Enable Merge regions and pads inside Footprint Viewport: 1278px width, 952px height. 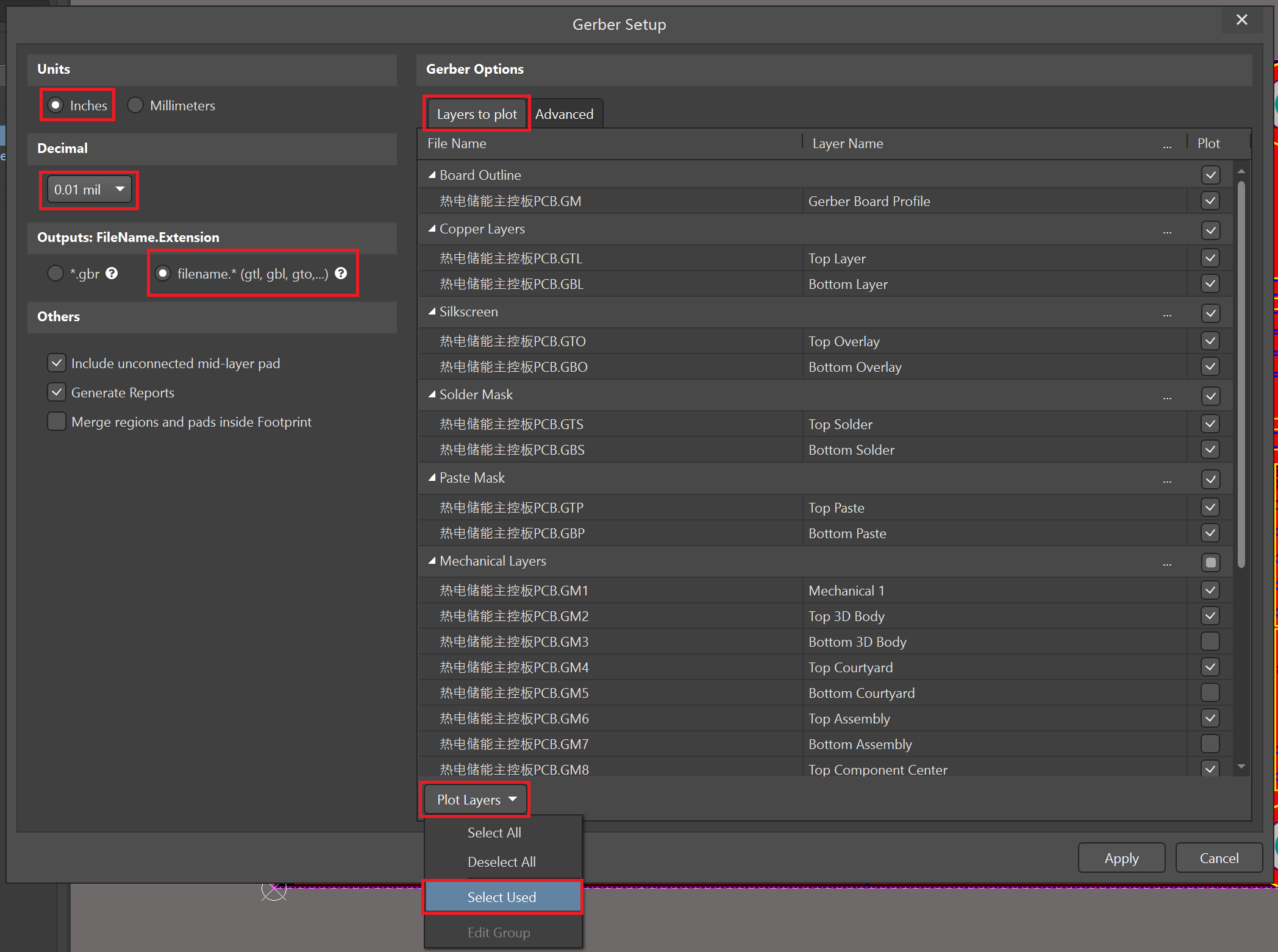[x=57, y=422]
